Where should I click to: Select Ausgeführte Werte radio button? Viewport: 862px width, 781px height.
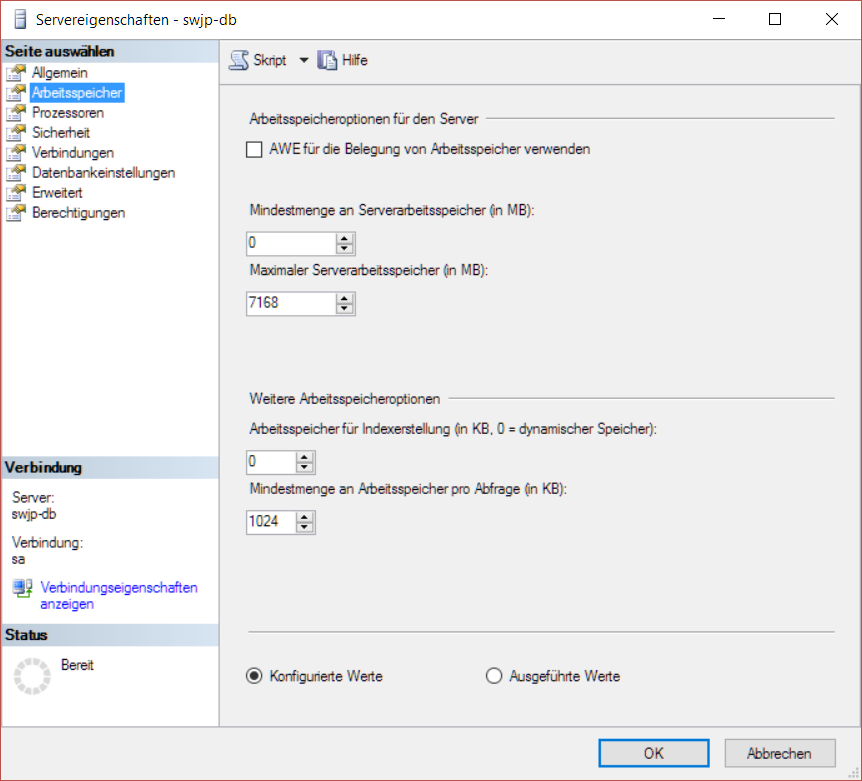pos(493,676)
